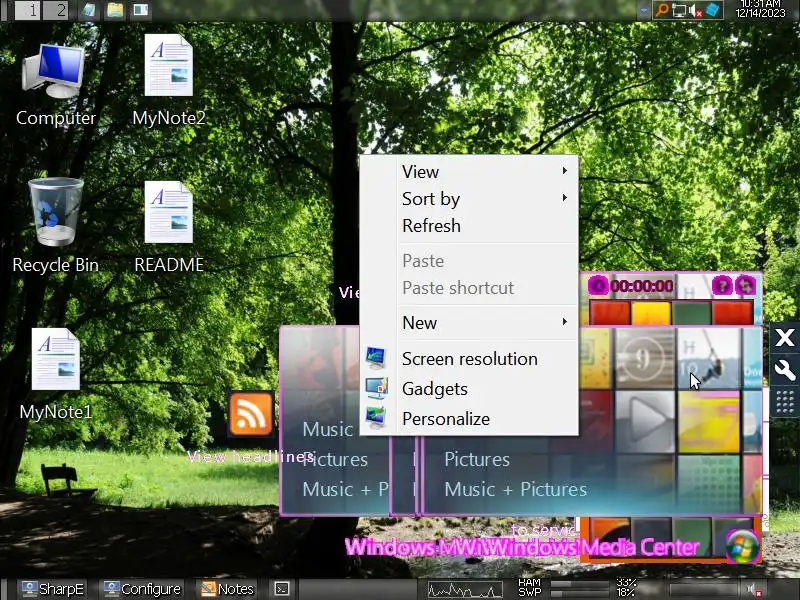Click the puzzle gadget question mark icon

coord(722,286)
